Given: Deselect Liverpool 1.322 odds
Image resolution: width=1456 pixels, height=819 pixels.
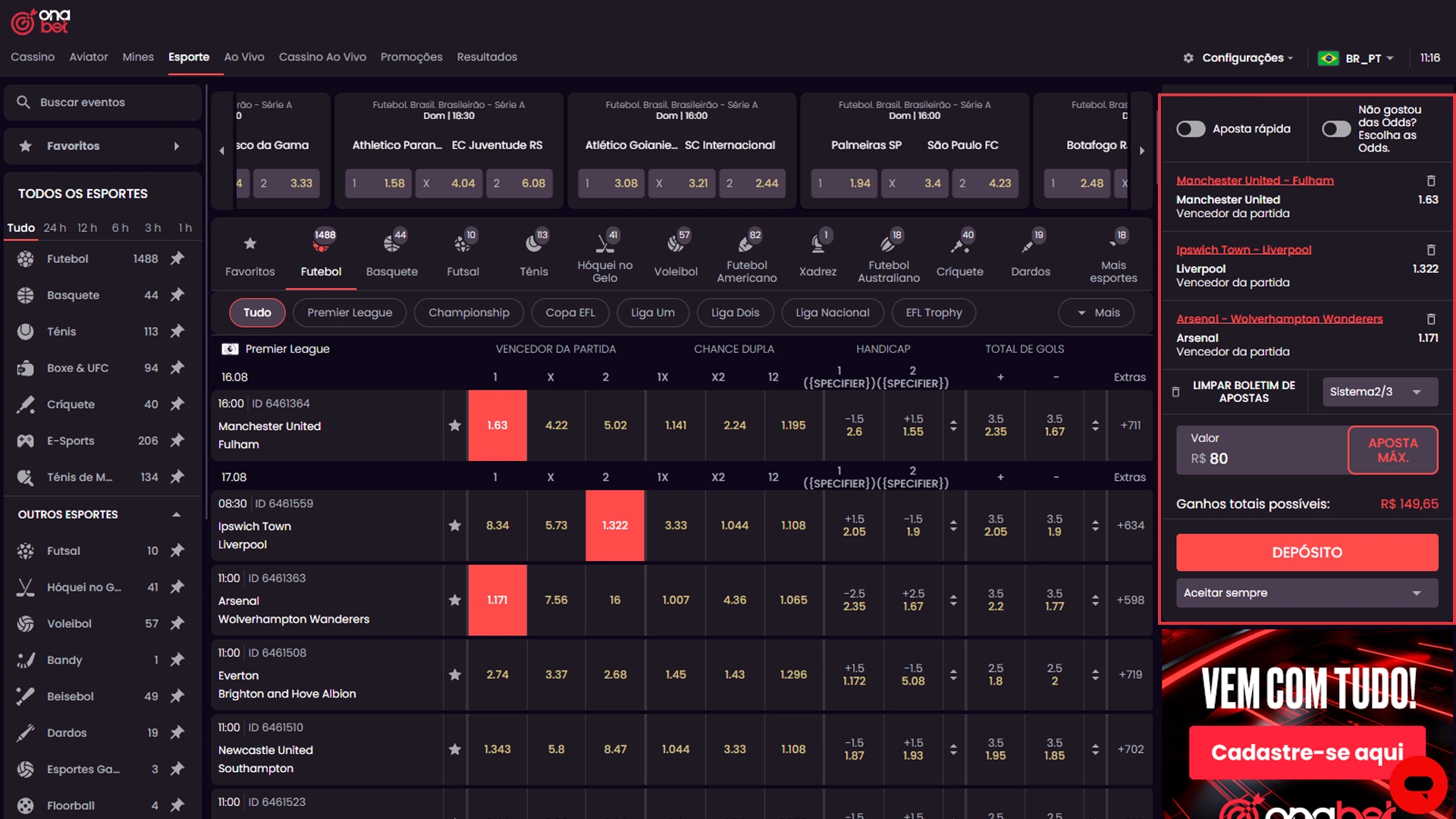Looking at the screenshot, I should pos(615,526).
